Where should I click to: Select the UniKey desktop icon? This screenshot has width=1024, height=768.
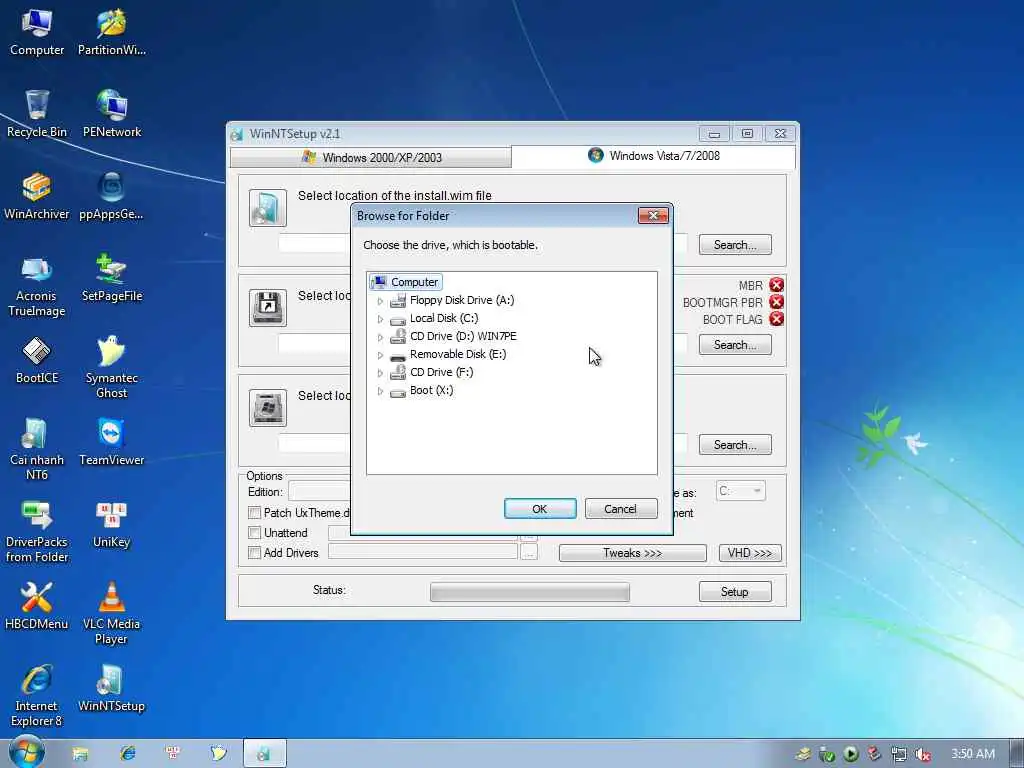(112, 524)
